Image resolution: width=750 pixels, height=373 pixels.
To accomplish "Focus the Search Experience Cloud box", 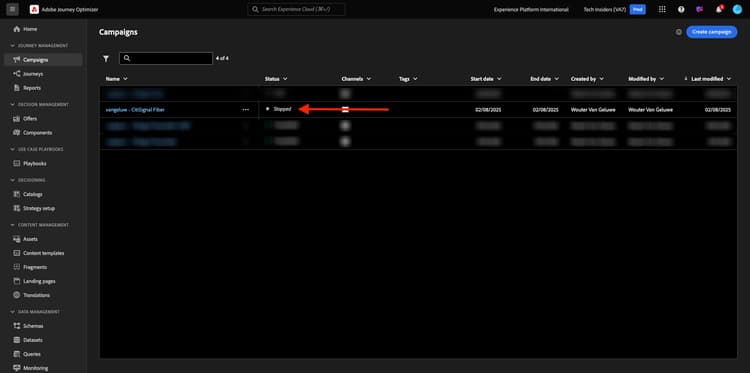I will pos(296,9).
